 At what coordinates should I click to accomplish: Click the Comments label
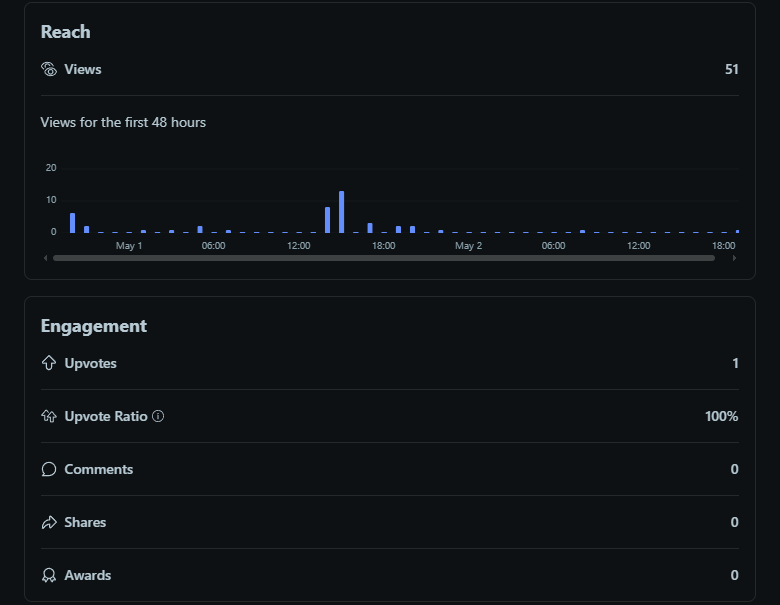click(x=98, y=469)
